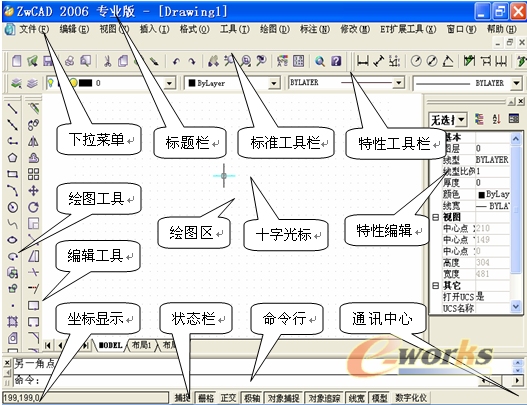Open the 格式(O) menu

194,30
